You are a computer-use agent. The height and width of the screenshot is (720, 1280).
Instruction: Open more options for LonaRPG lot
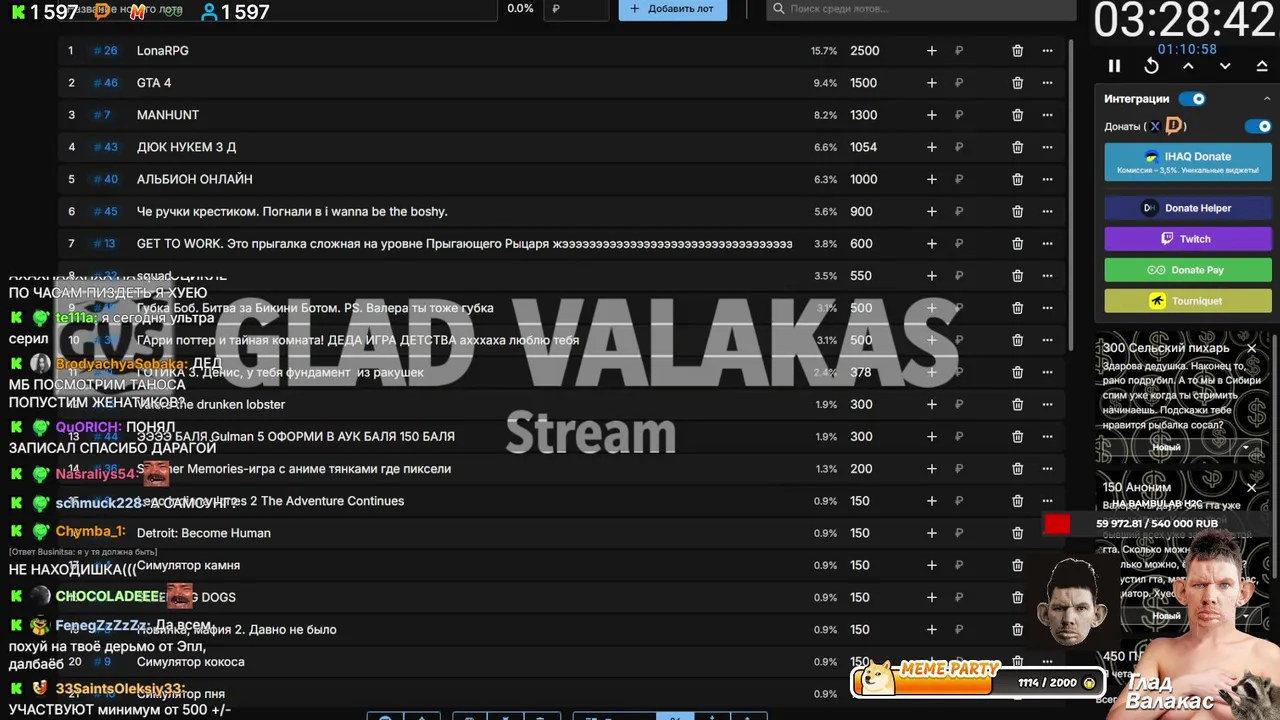pyautogui.click(x=1047, y=50)
